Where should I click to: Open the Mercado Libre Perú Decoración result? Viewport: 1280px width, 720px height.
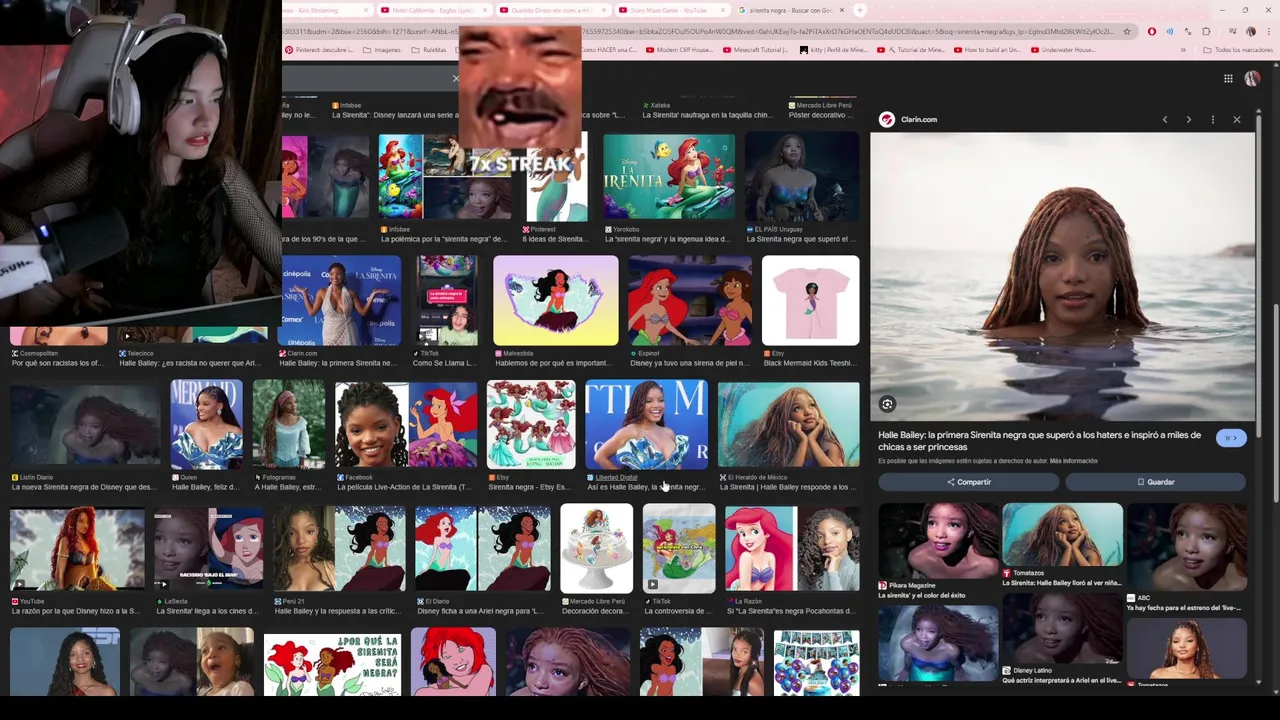[x=596, y=548]
